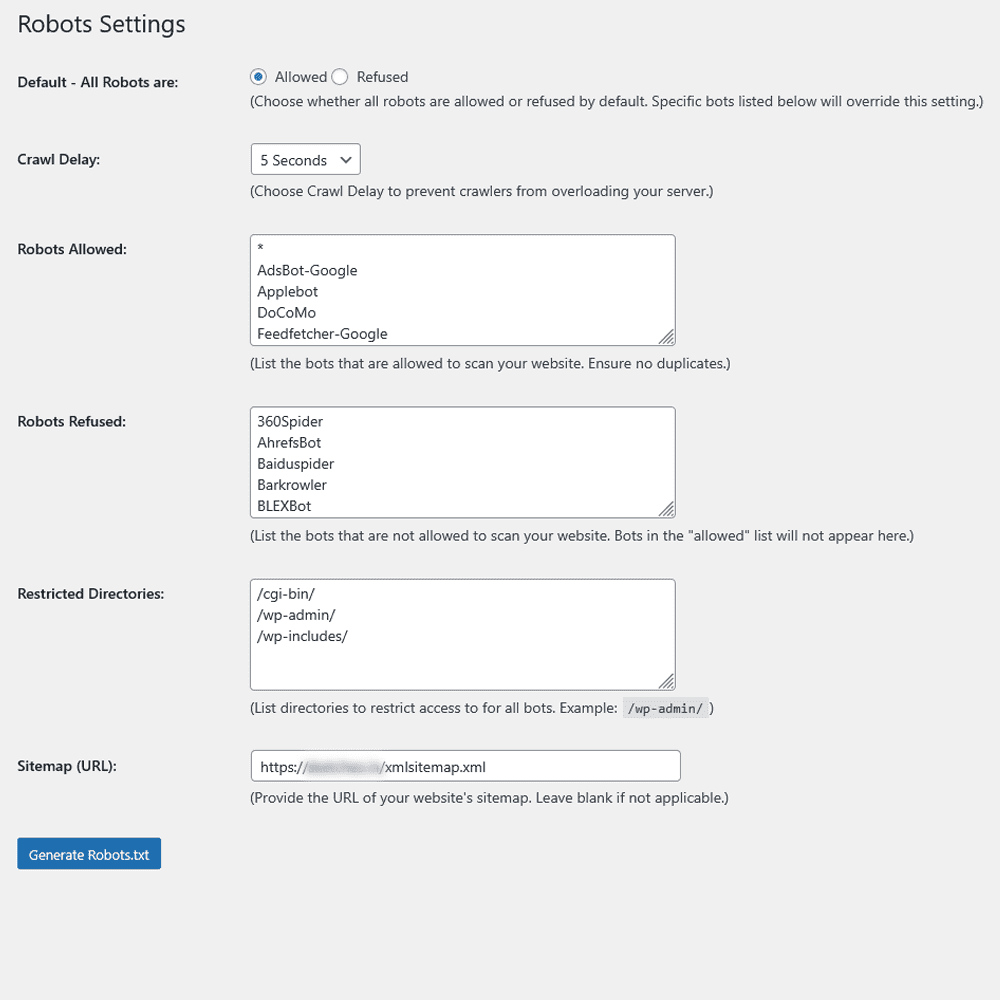Select the Allowed radio button

coord(259,77)
